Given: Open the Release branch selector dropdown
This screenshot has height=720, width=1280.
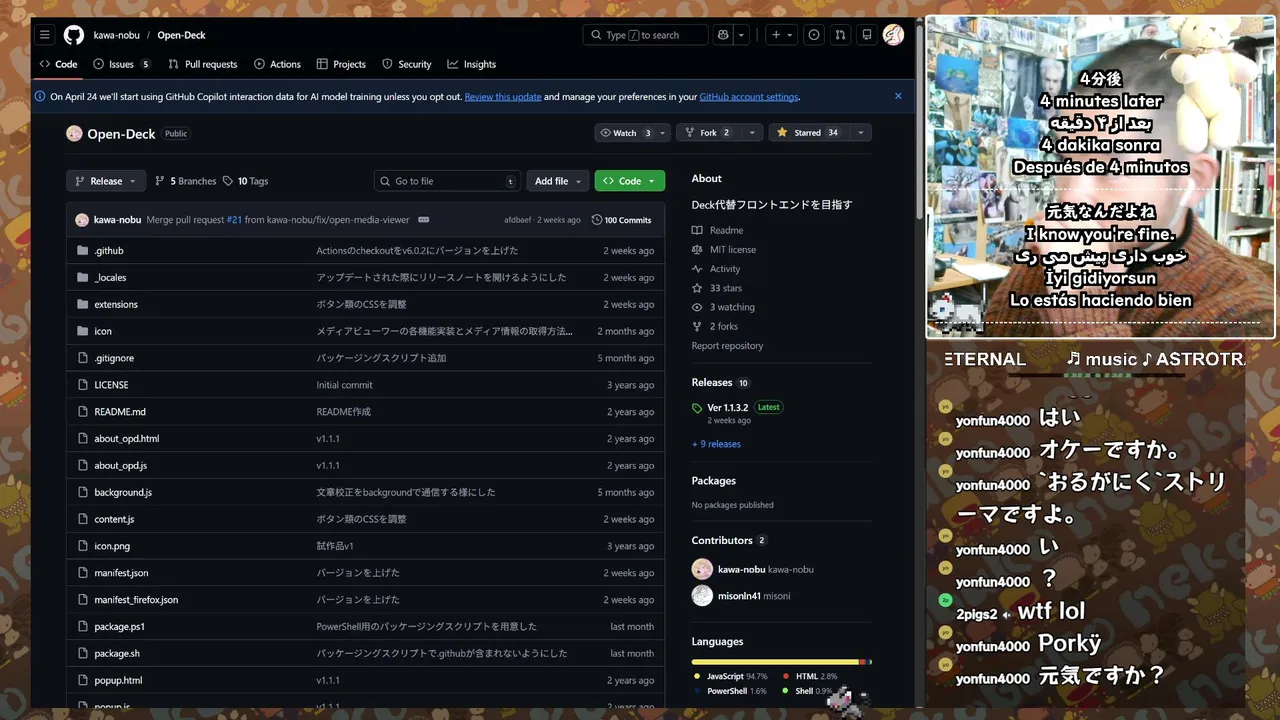Looking at the screenshot, I should coord(106,181).
